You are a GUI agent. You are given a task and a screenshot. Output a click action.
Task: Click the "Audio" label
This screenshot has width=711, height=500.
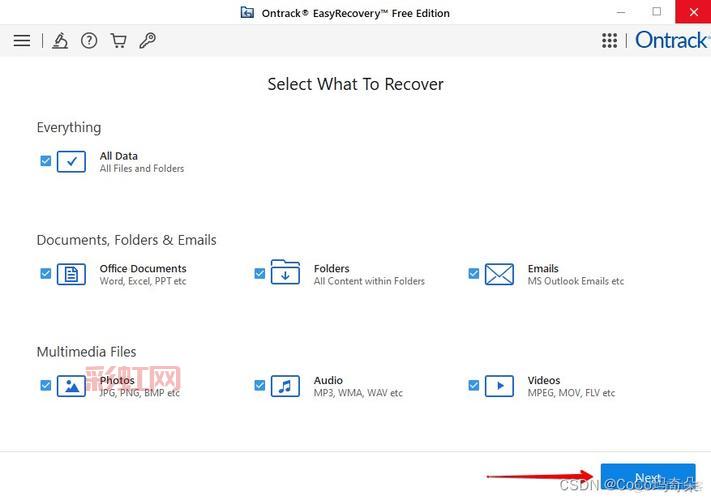click(328, 380)
